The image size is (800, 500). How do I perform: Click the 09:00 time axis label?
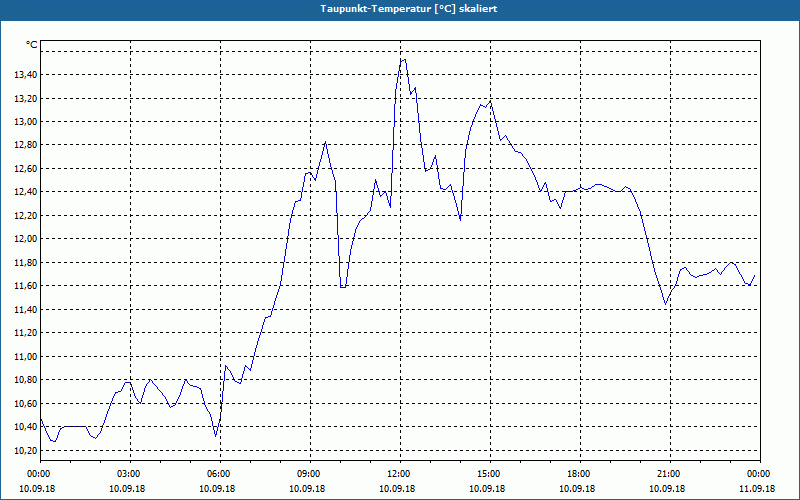point(310,474)
